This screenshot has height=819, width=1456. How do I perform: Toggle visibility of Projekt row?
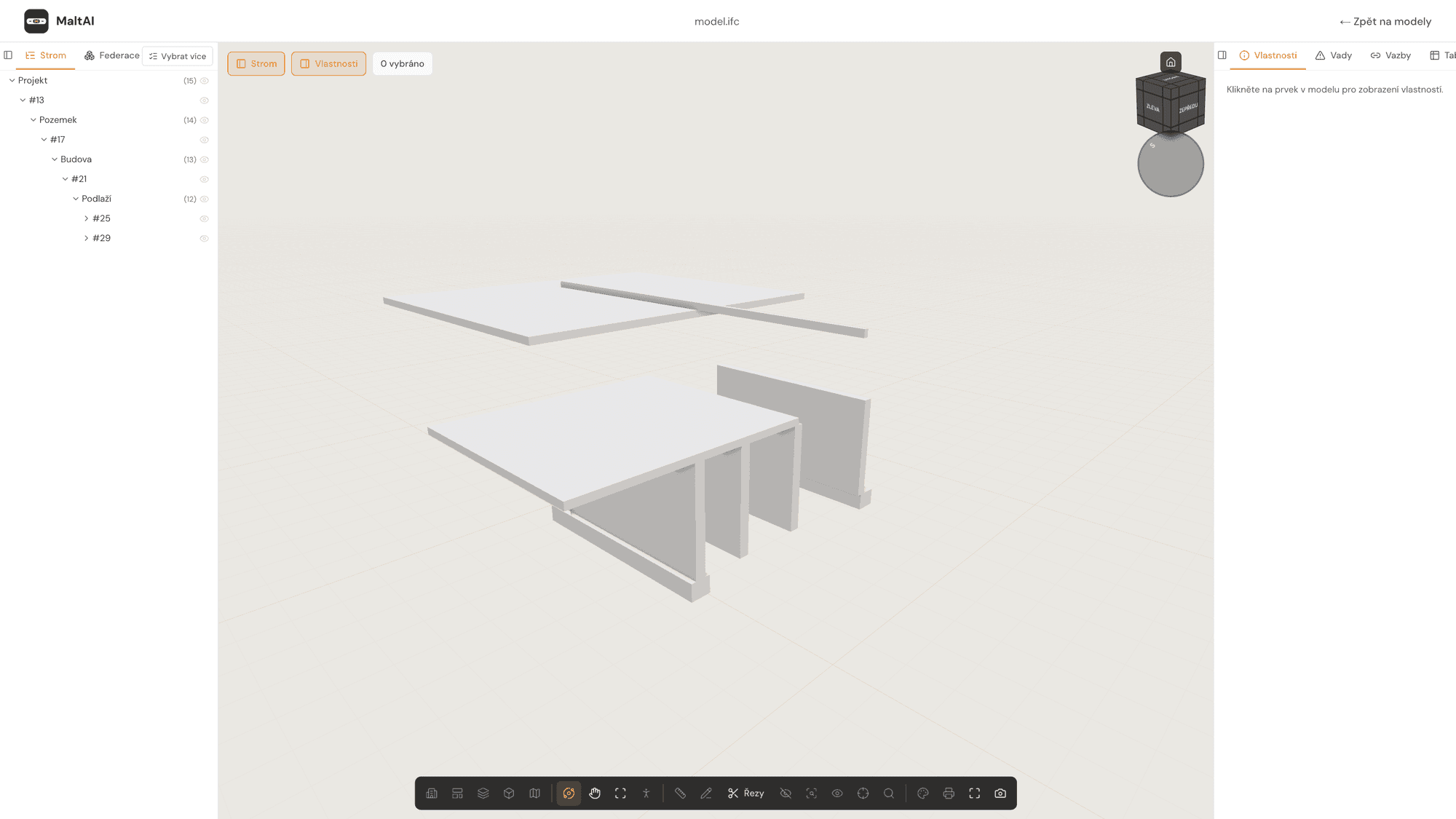pyautogui.click(x=205, y=81)
